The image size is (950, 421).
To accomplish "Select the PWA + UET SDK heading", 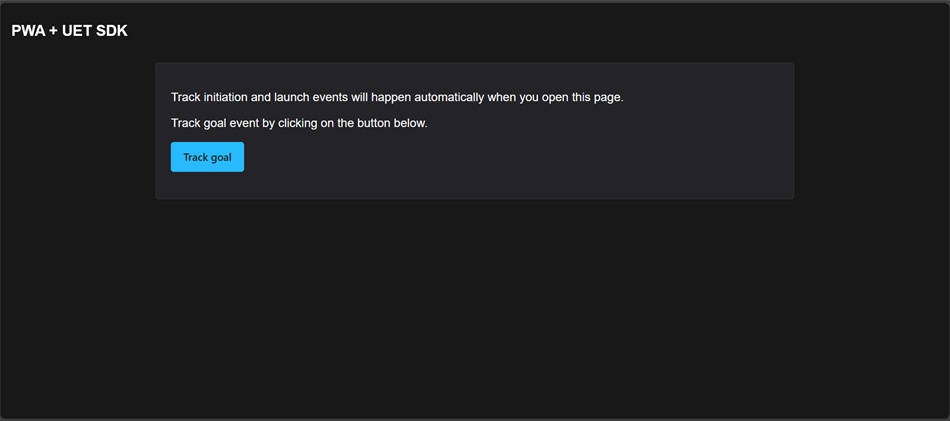I will tap(70, 31).
